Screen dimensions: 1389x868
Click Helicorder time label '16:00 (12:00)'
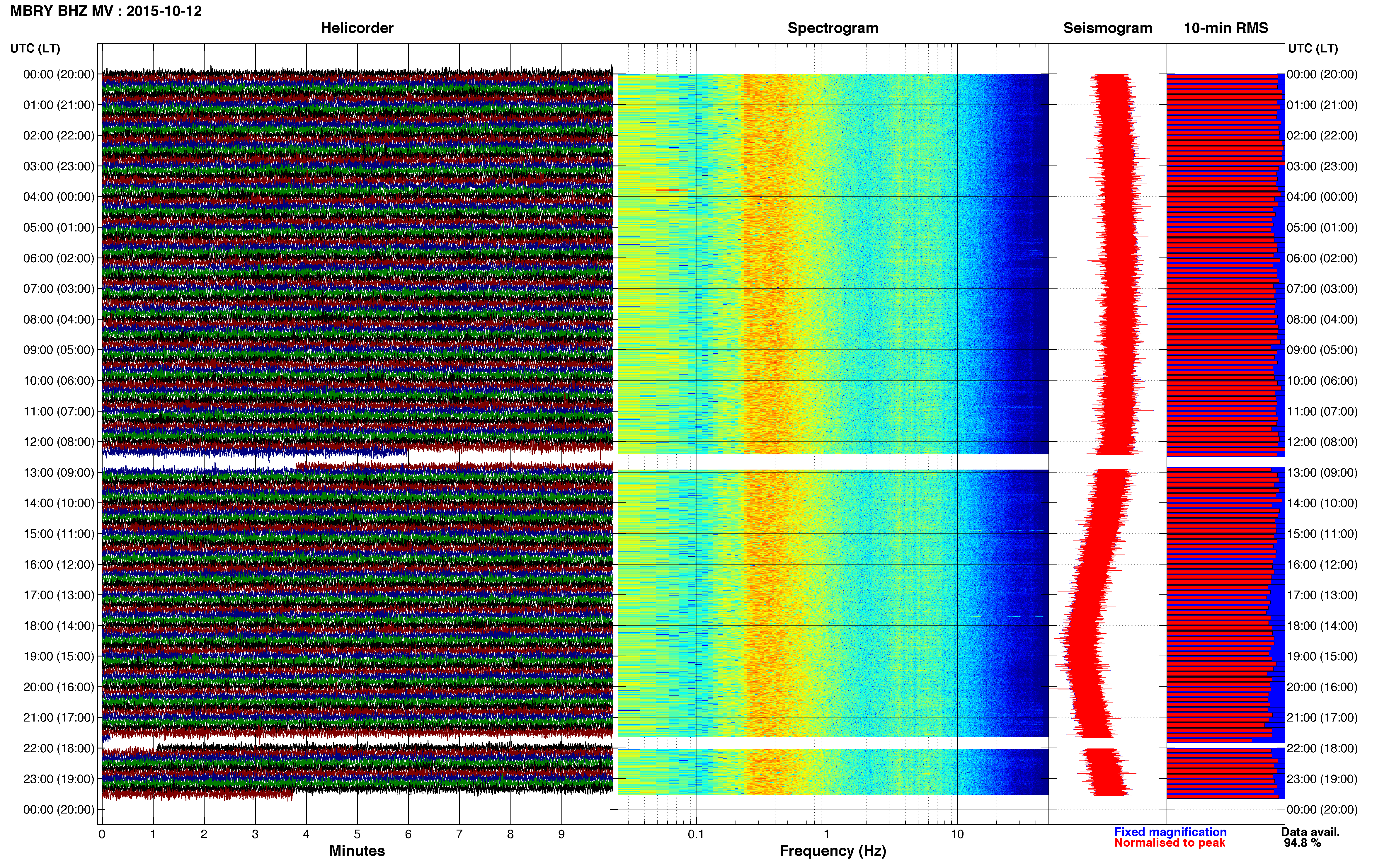tap(59, 565)
